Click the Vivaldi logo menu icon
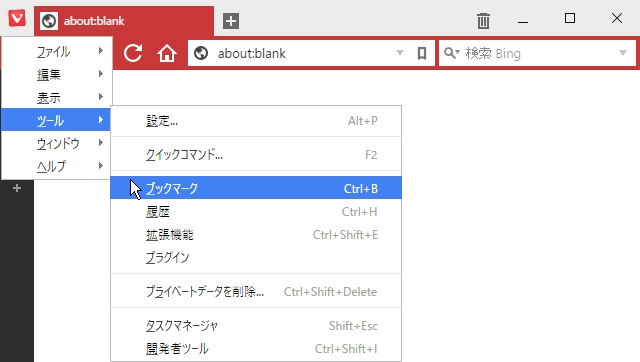This screenshot has width=640, height=362. (17, 18)
